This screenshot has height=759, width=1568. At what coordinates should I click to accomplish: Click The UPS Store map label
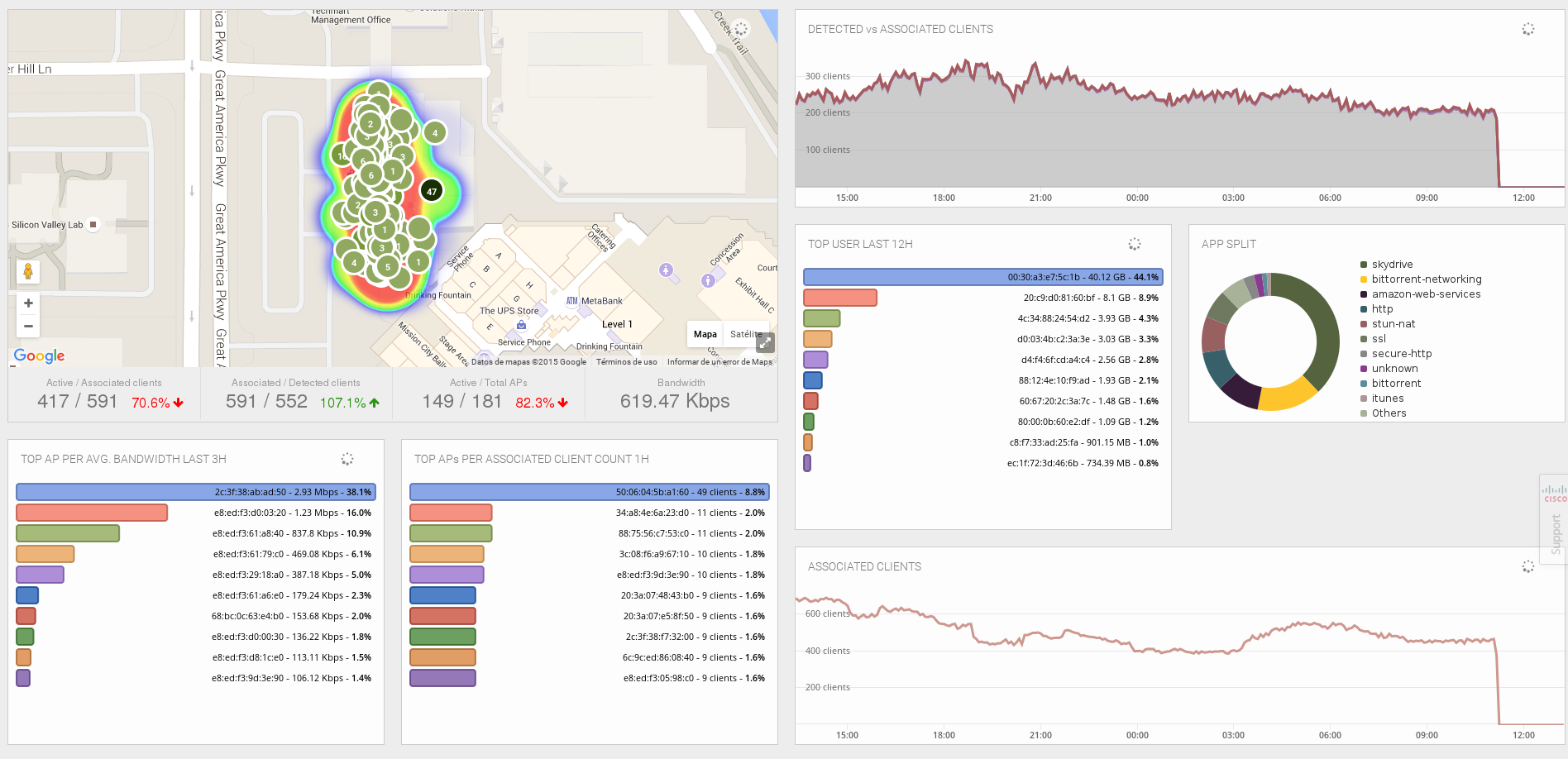pos(509,311)
